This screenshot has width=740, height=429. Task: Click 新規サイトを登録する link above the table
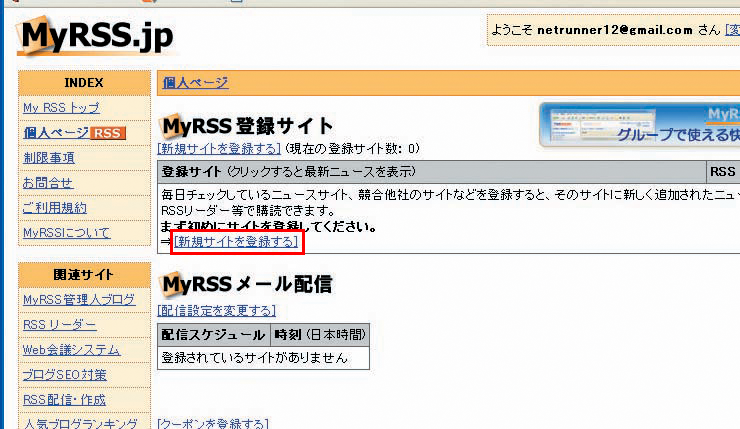219,149
